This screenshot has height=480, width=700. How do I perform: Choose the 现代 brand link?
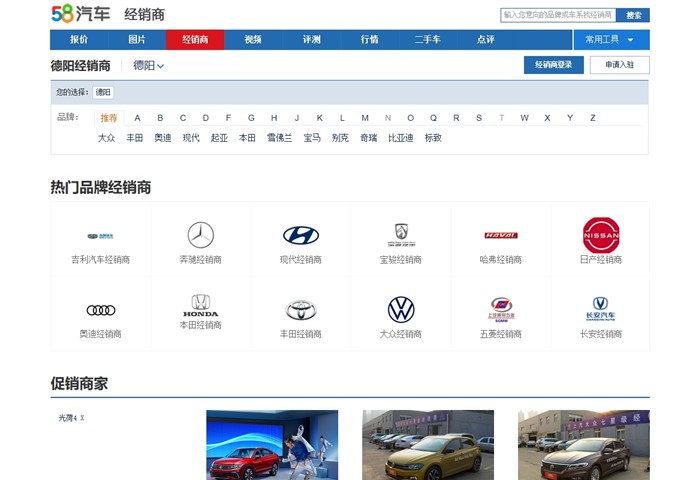click(191, 138)
